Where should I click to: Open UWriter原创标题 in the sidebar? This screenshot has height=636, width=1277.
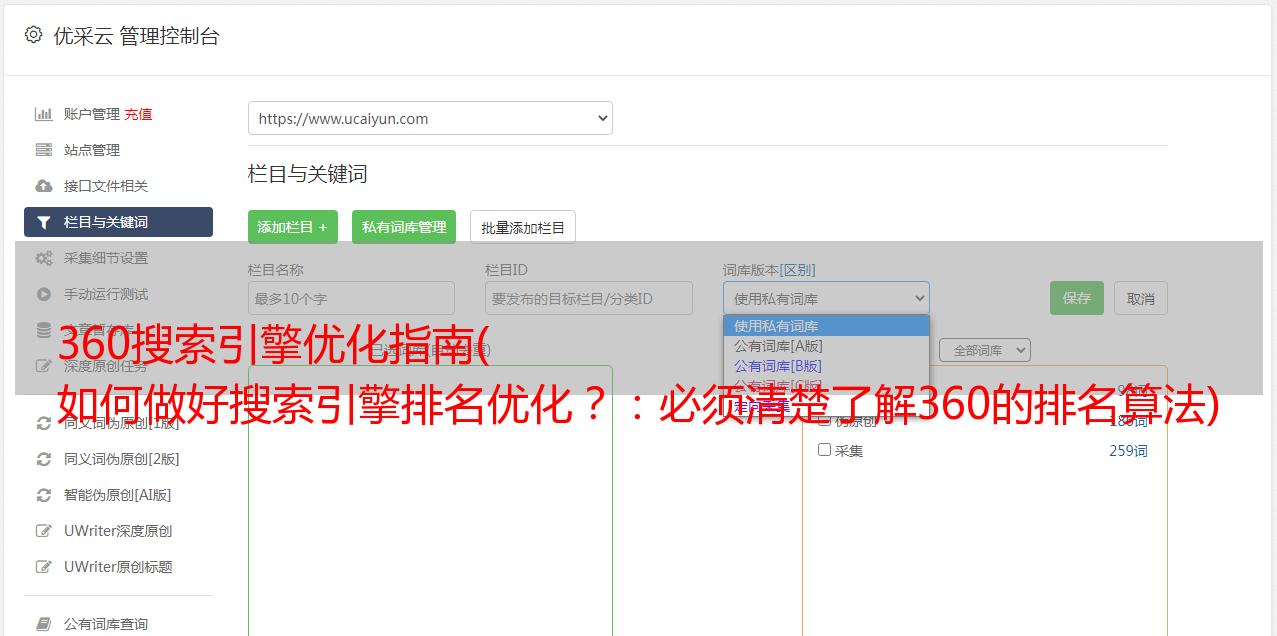tap(118, 567)
